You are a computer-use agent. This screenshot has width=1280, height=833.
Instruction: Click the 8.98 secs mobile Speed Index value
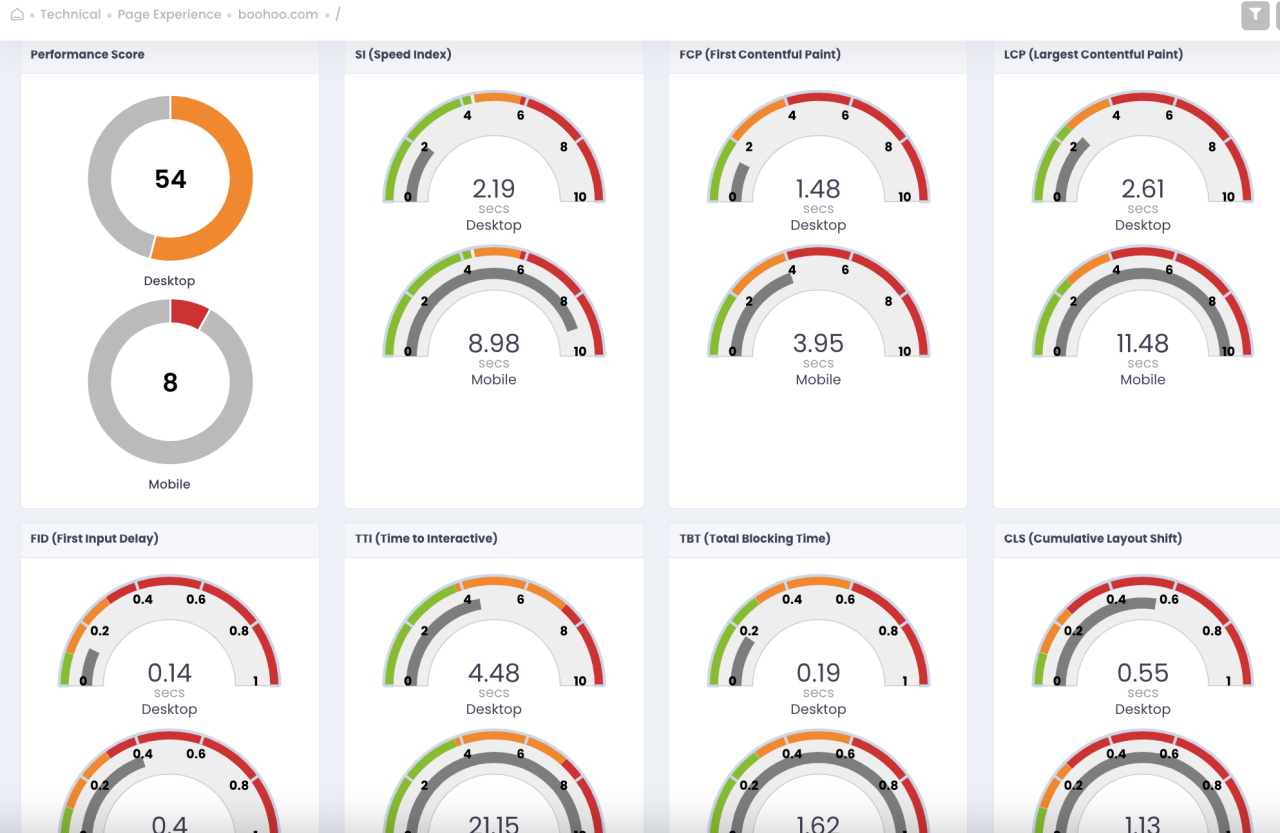click(494, 343)
